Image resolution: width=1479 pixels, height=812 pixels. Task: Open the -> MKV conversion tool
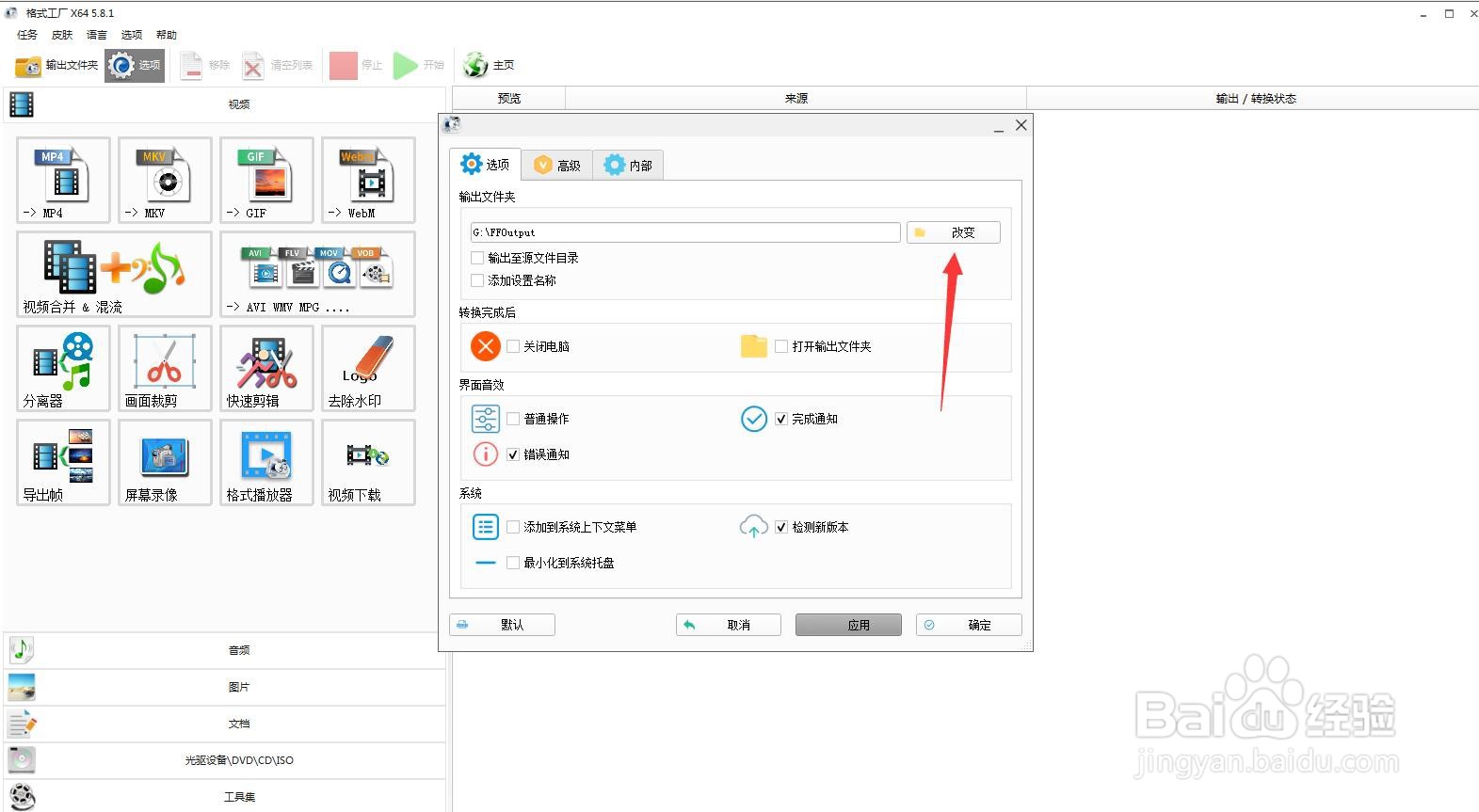coord(165,180)
